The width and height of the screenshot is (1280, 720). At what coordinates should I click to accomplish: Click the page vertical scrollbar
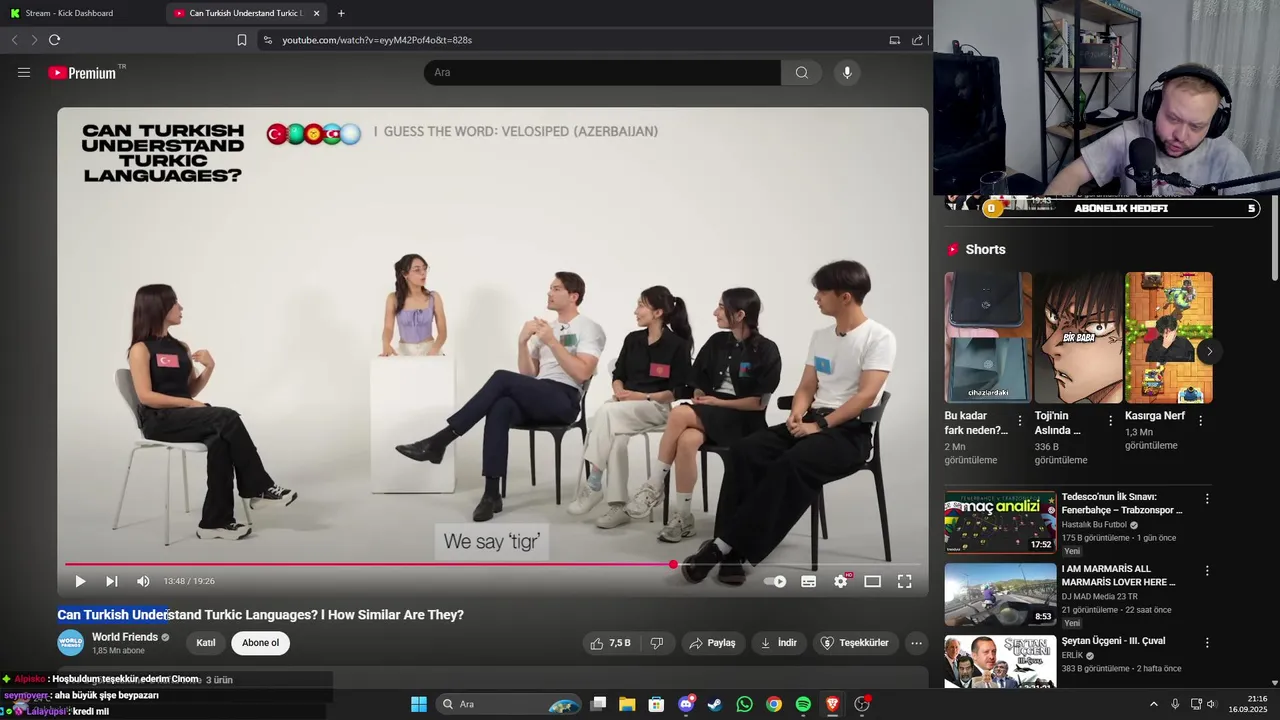point(1274,240)
